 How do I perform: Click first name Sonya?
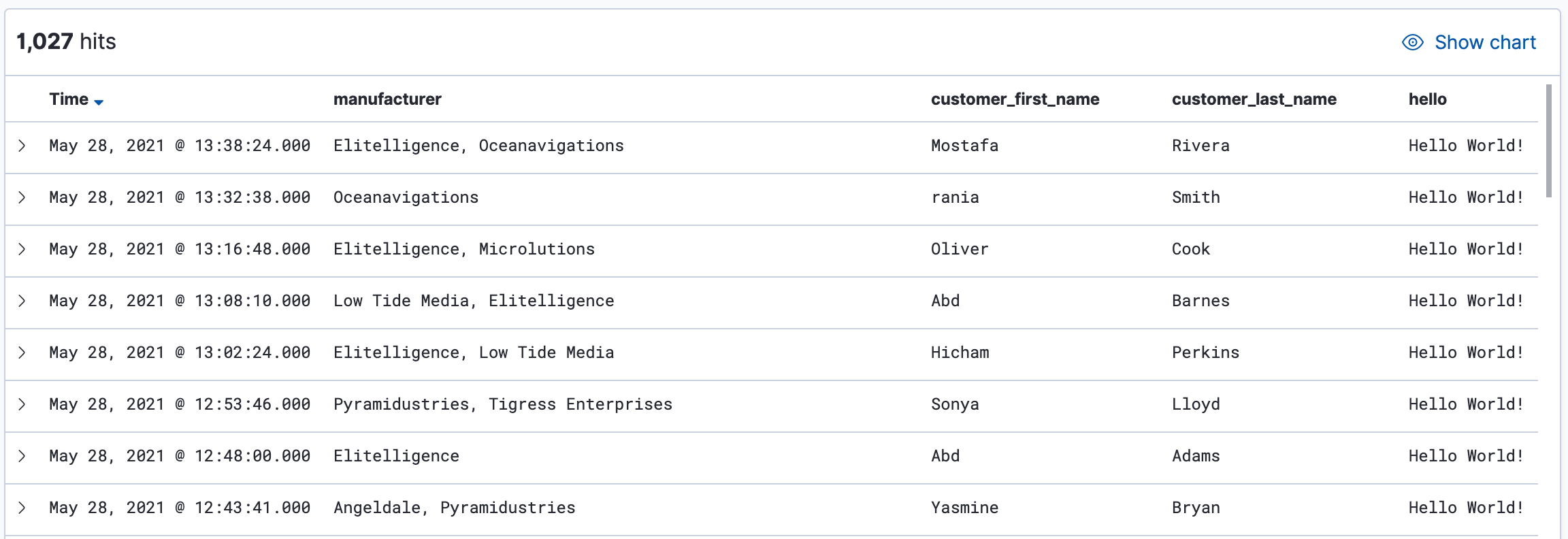pyautogui.click(x=955, y=404)
